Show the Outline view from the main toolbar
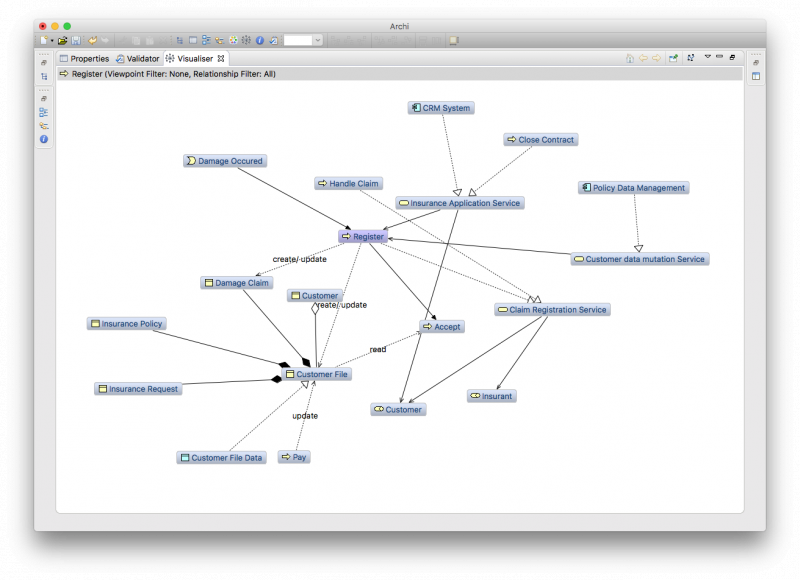Image resolution: width=800 pixels, height=580 pixels. [206, 40]
